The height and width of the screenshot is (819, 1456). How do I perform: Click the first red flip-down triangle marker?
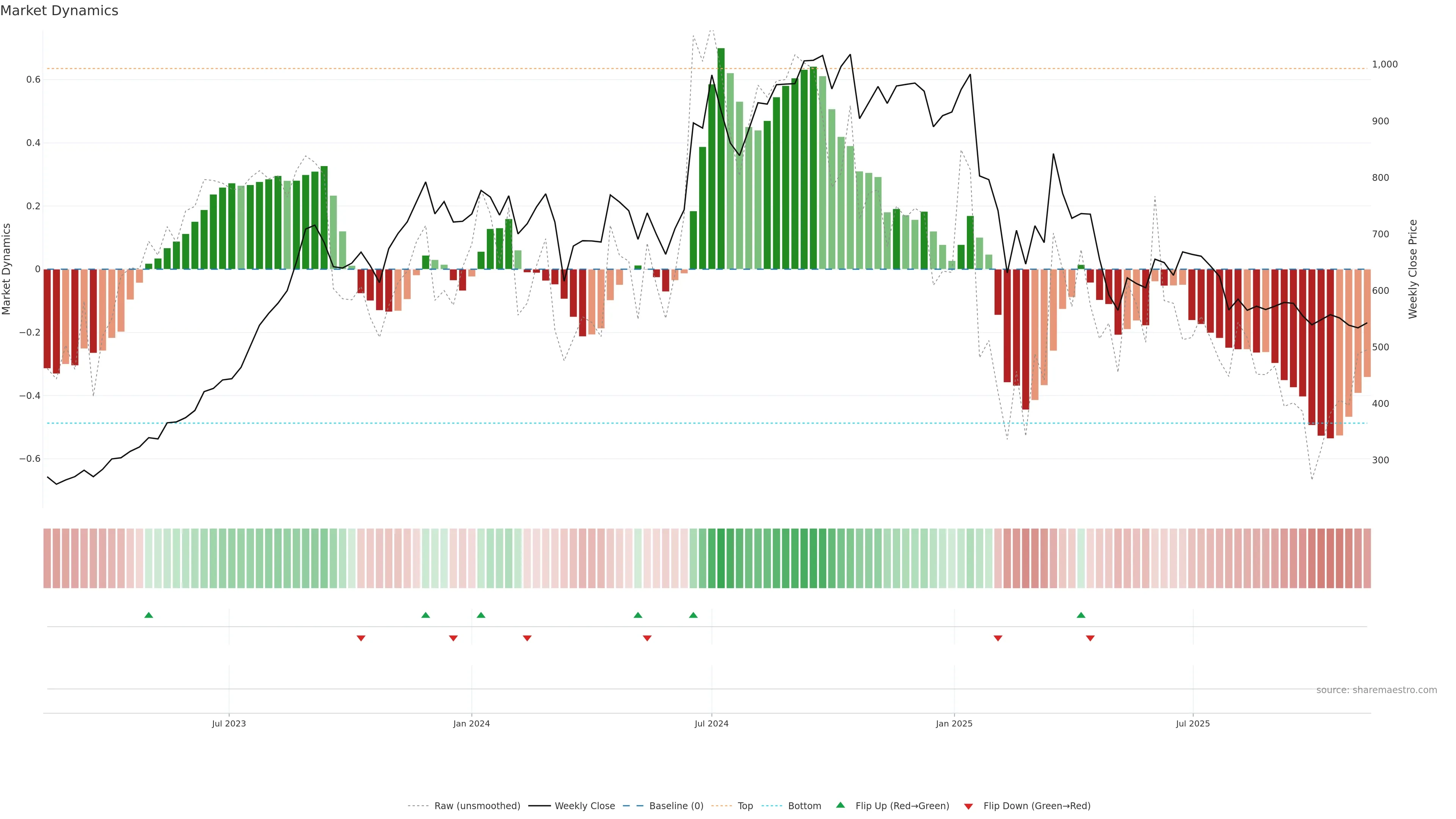click(361, 638)
